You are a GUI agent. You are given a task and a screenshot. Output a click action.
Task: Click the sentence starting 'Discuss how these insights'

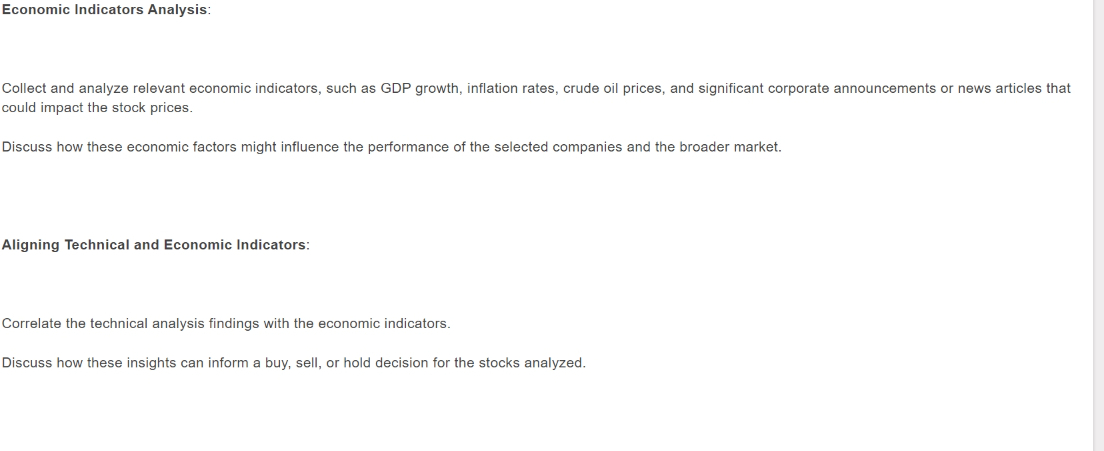[294, 363]
